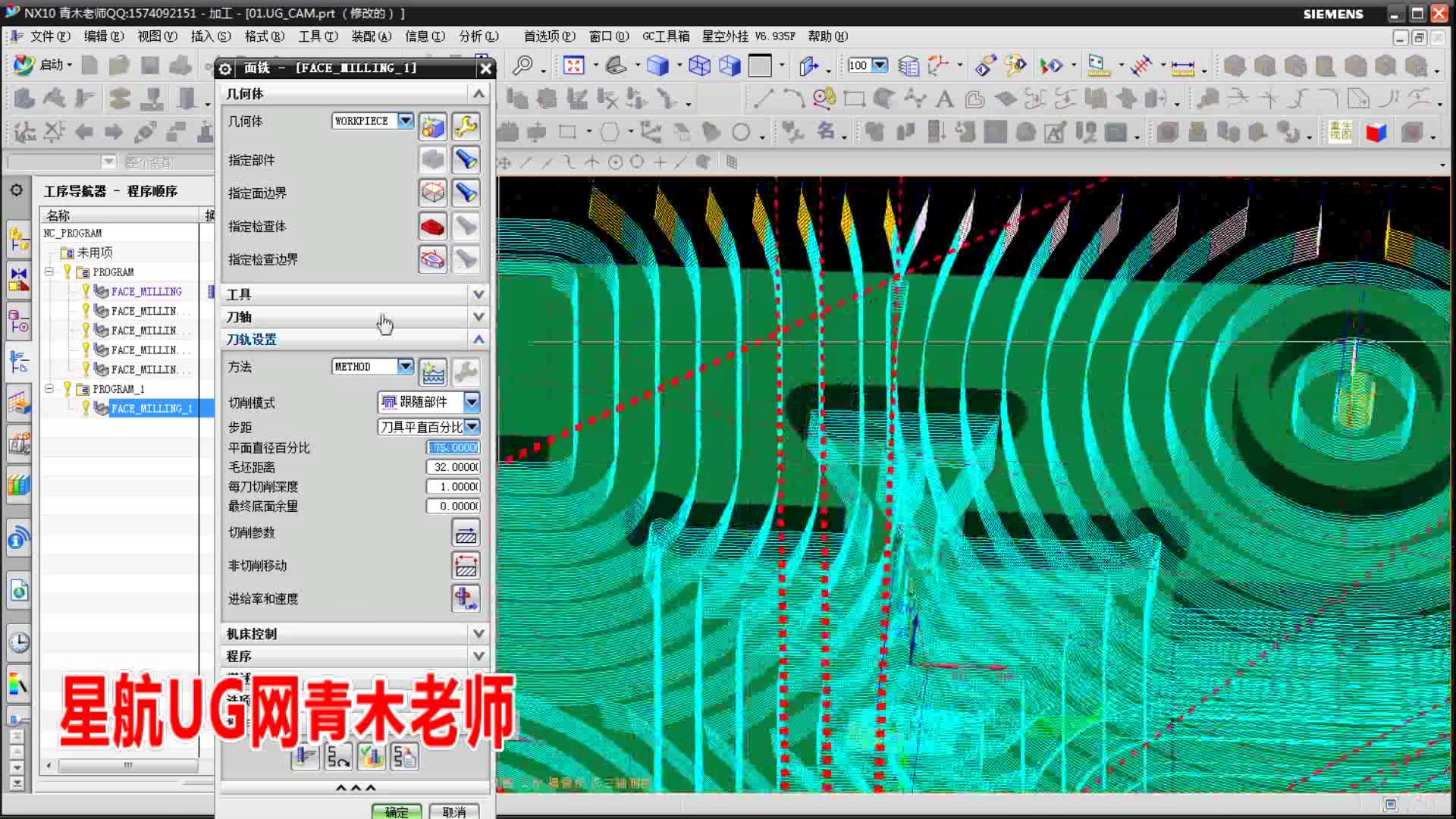
Task: Open the 分析 (Analysis) menu
Action: tap(478, 36)
